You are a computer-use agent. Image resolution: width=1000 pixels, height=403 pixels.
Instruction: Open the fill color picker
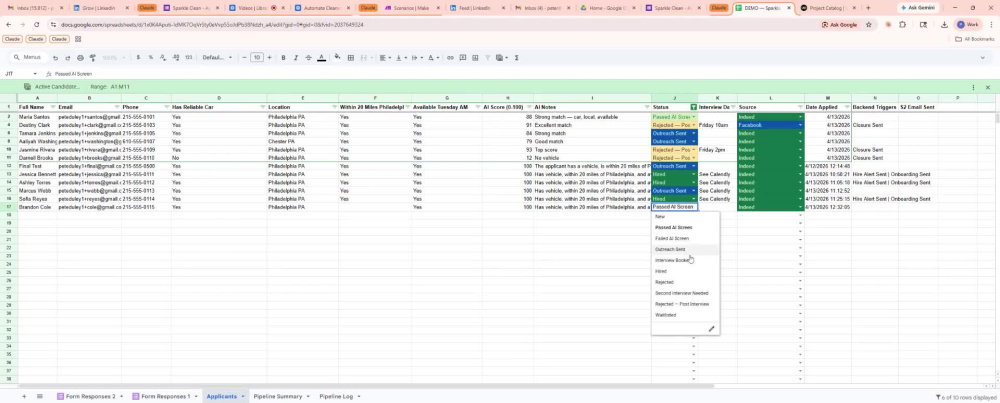337,57
